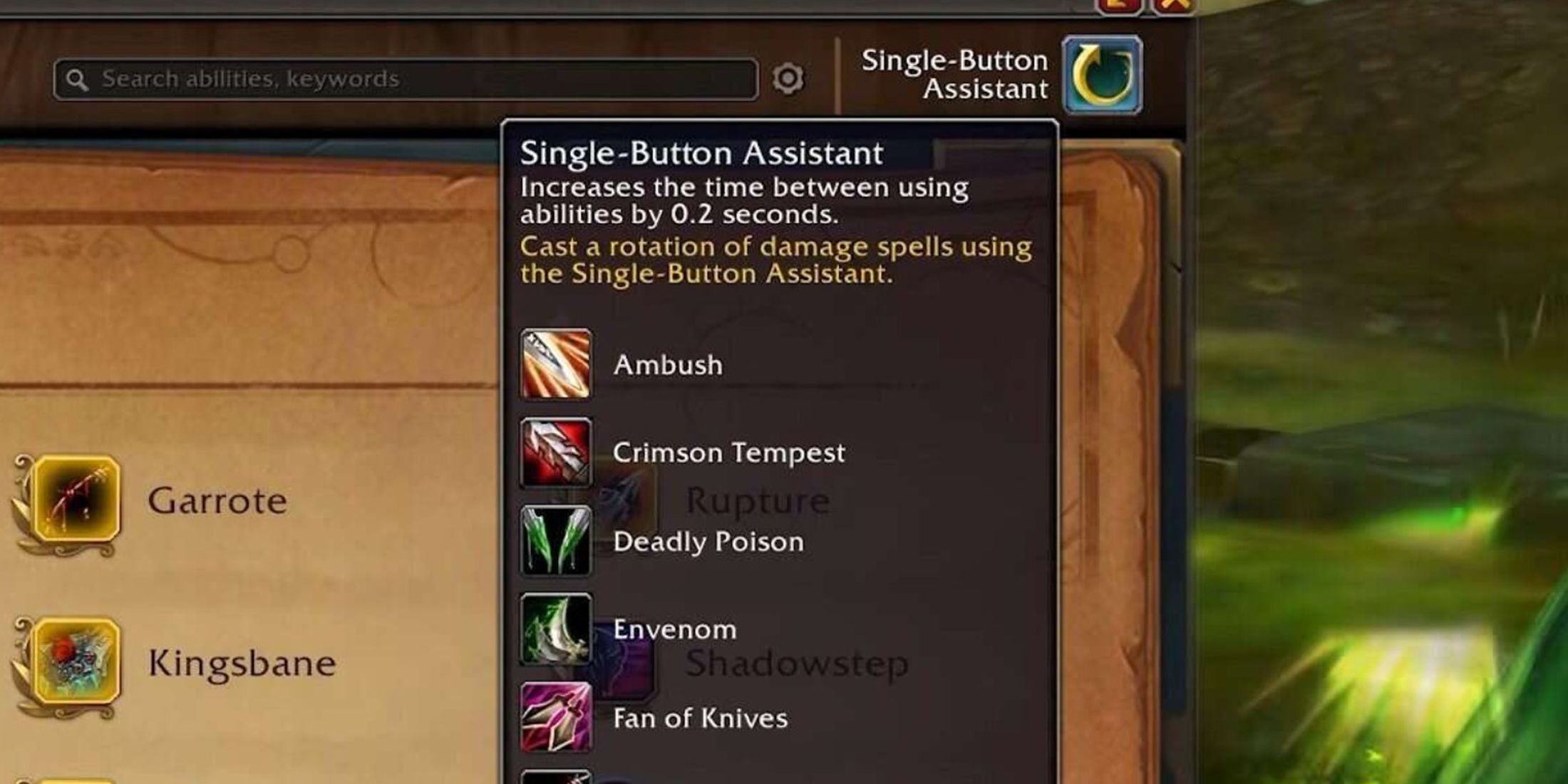Screen dimensions: 1568x784
Task: Click the Kingsbane ability icon
Action: [76, 662]
